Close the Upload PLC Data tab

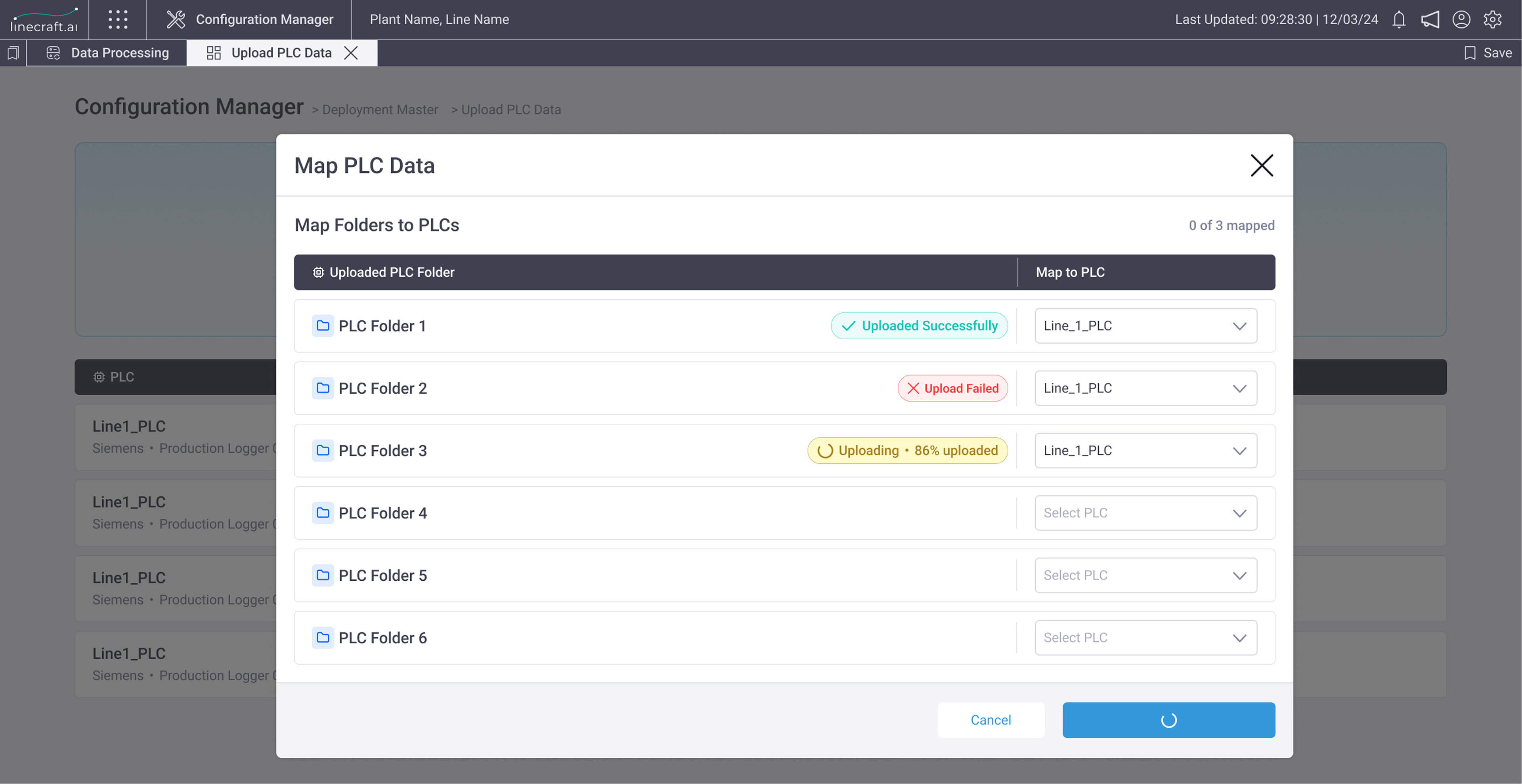(351, 53)
